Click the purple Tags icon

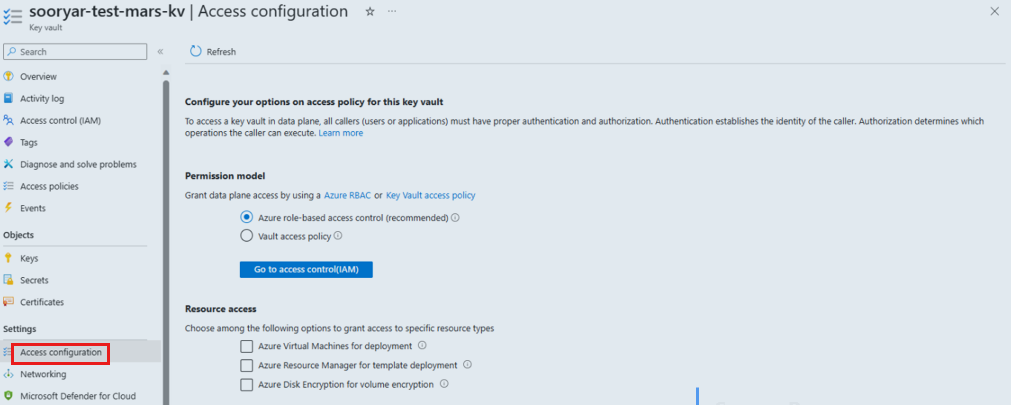[8, 142]
